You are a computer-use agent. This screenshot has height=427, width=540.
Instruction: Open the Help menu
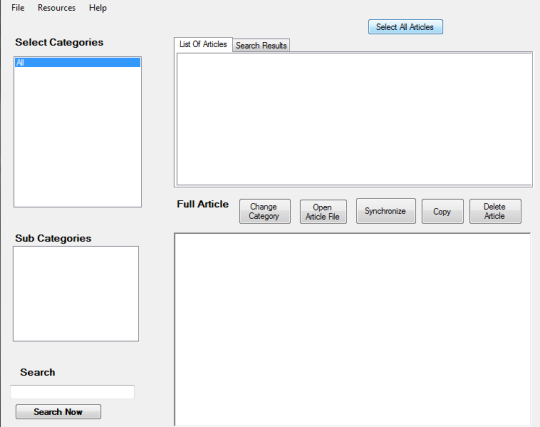click(98, 8)
